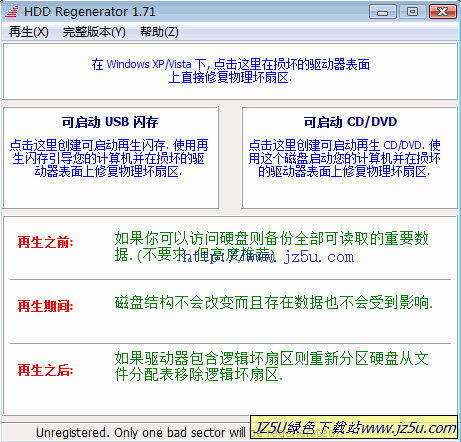
Task: Open the 再生(X) menu
Action: click(x=29, y=32)
